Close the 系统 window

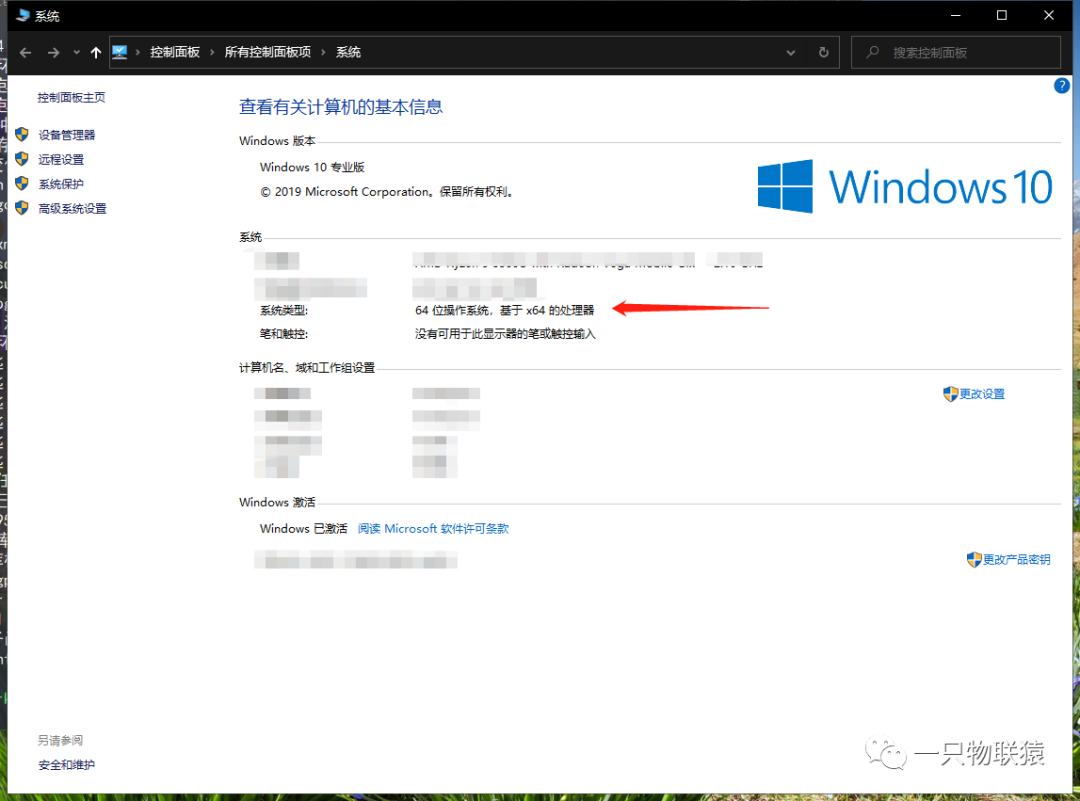pyautogui.click(x=1049, y=15)
